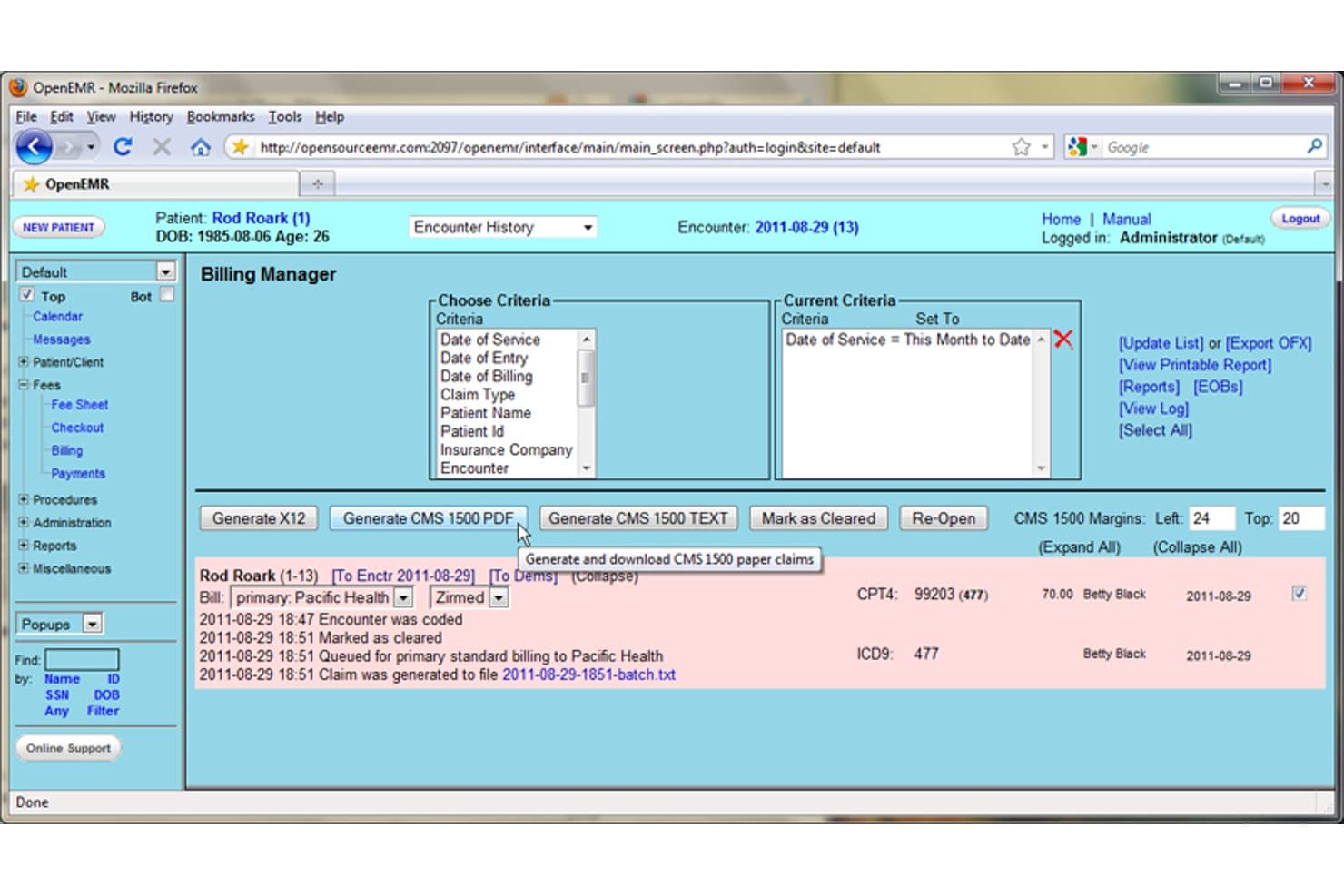Screen dimensions: 1344x896
Task: Expand the Patient/Client tree node
Action: (24, 361)
